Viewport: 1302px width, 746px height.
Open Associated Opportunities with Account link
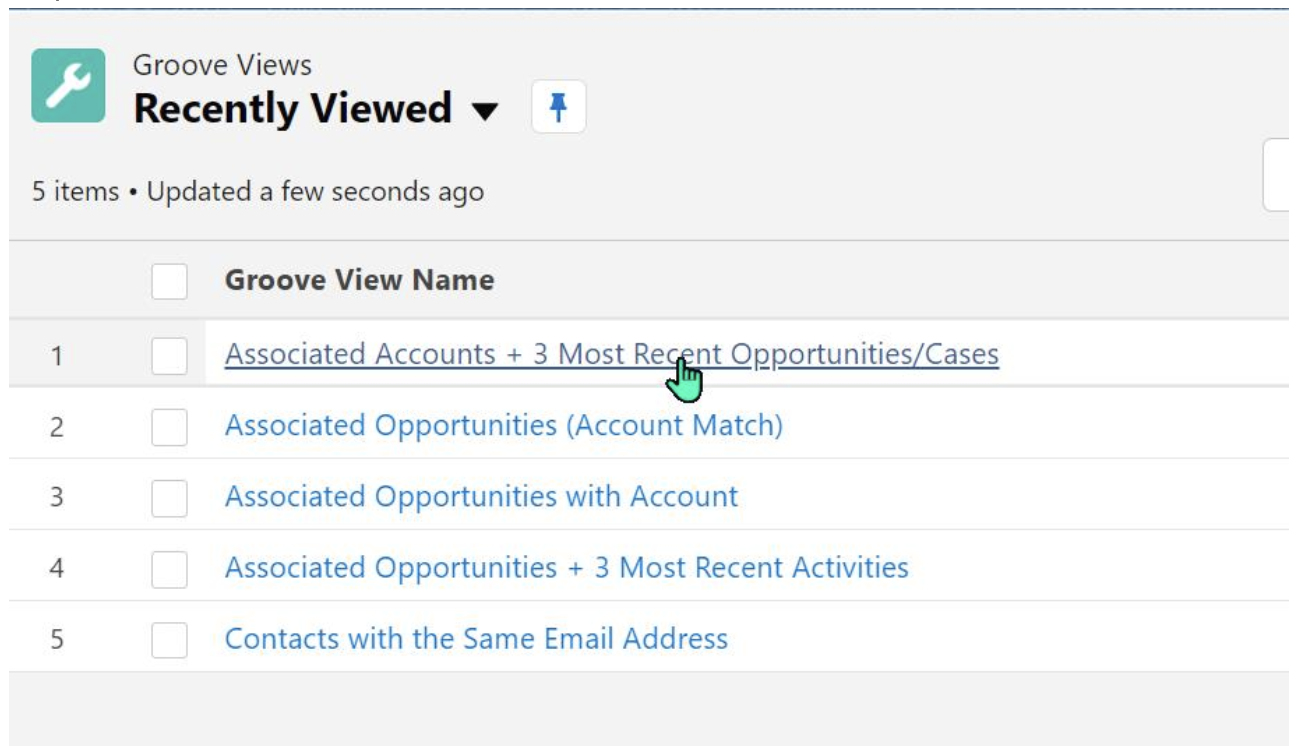tap(482, 497)
